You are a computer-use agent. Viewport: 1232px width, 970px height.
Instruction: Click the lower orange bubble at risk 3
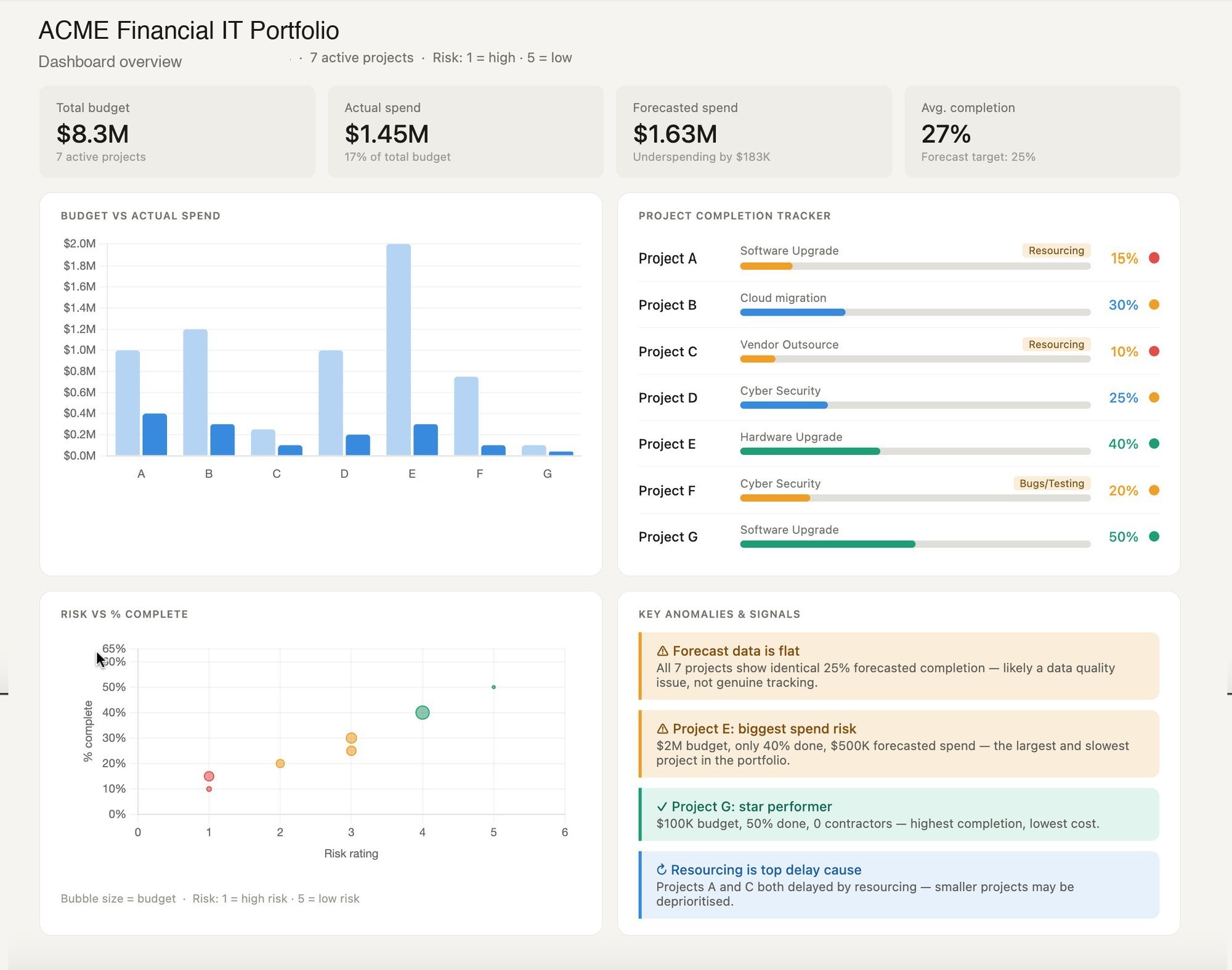(x=351, y=751)
